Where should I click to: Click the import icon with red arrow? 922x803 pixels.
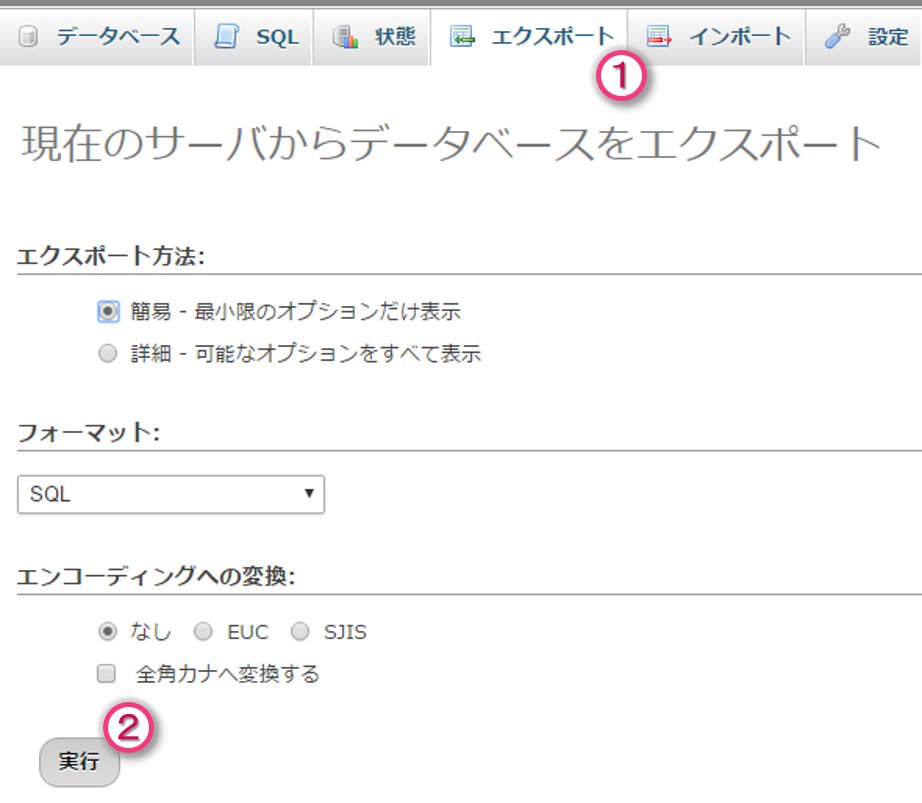pos(659,36)
